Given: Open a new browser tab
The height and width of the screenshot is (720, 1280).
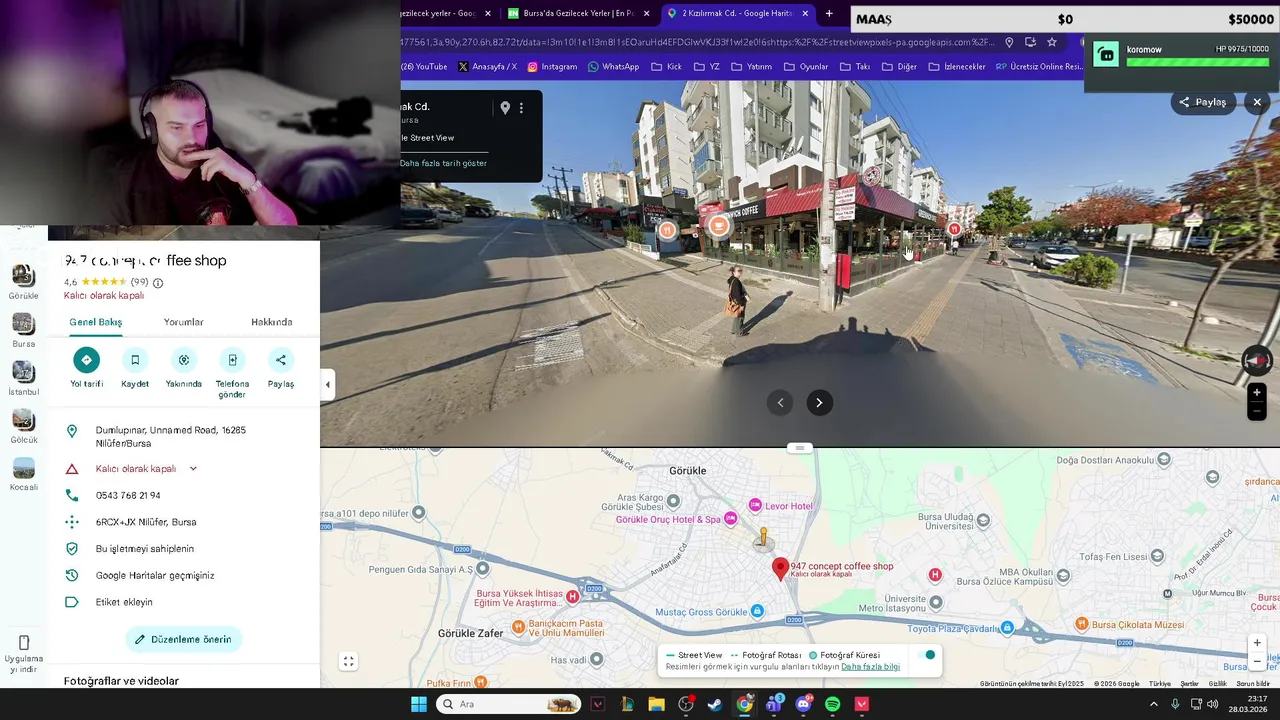Looking at the screenshot, I should coord(829,13).
